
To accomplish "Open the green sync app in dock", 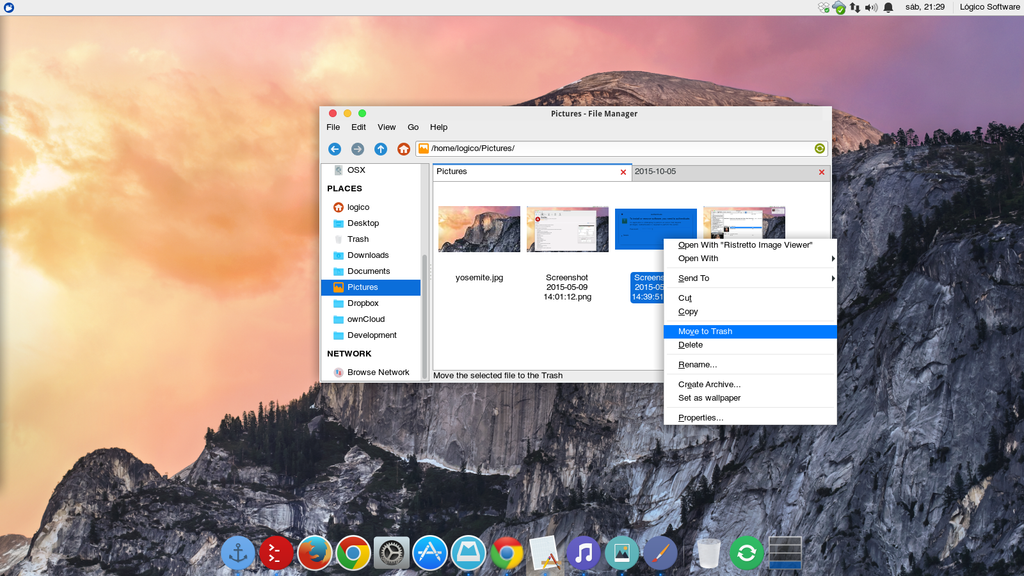I will pos(746,554).
